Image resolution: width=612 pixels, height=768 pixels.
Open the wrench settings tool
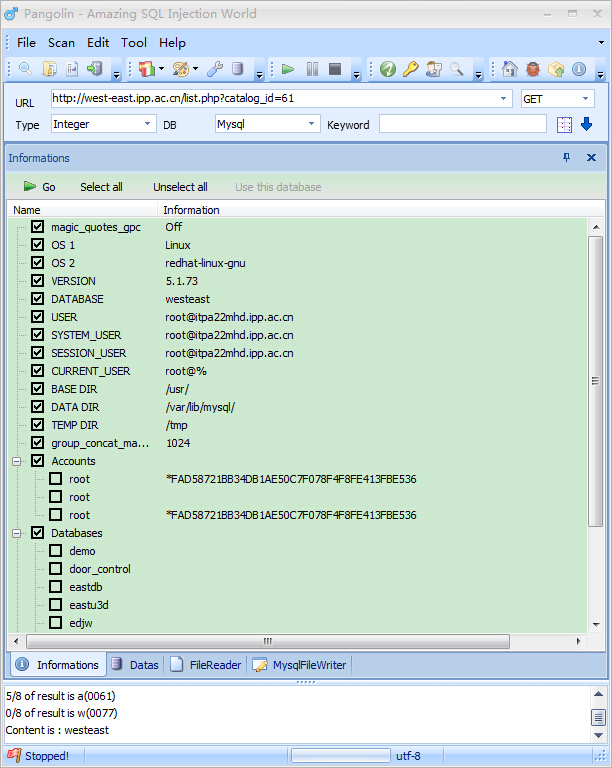(x=214, y=69)
